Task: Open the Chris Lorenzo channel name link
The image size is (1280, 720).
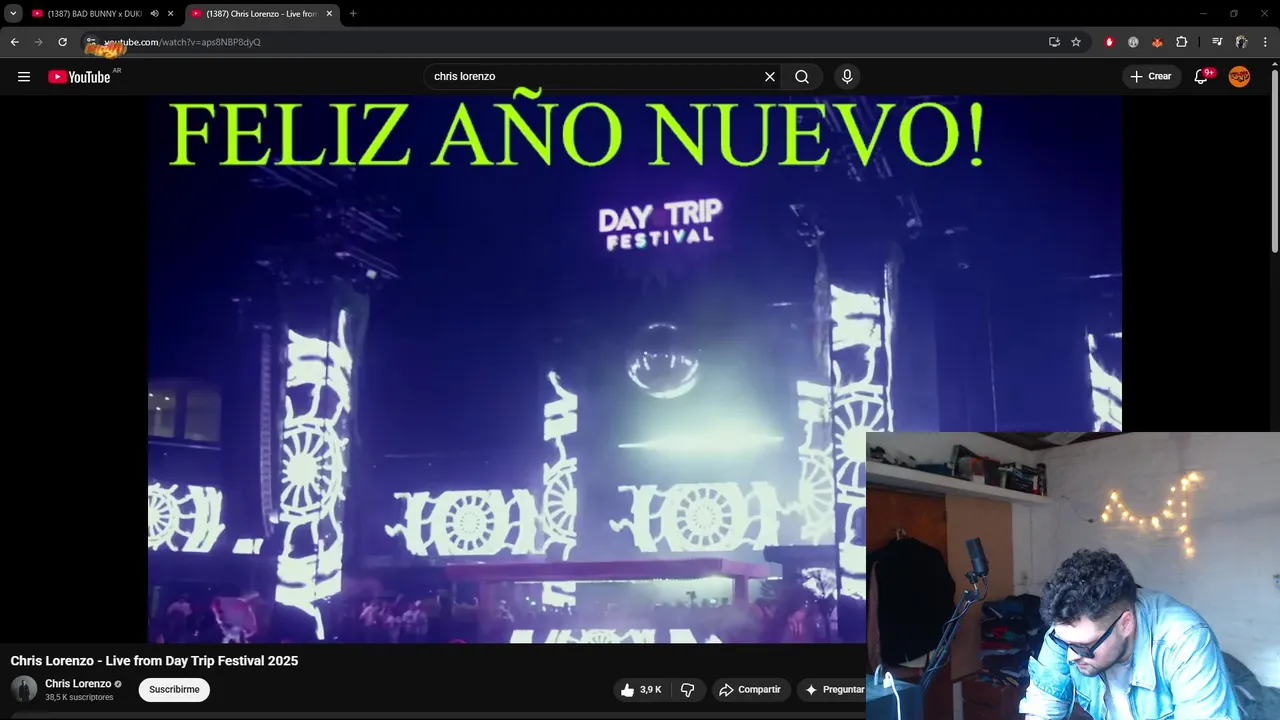Action: pyautogui.click(x=78, y=684)
